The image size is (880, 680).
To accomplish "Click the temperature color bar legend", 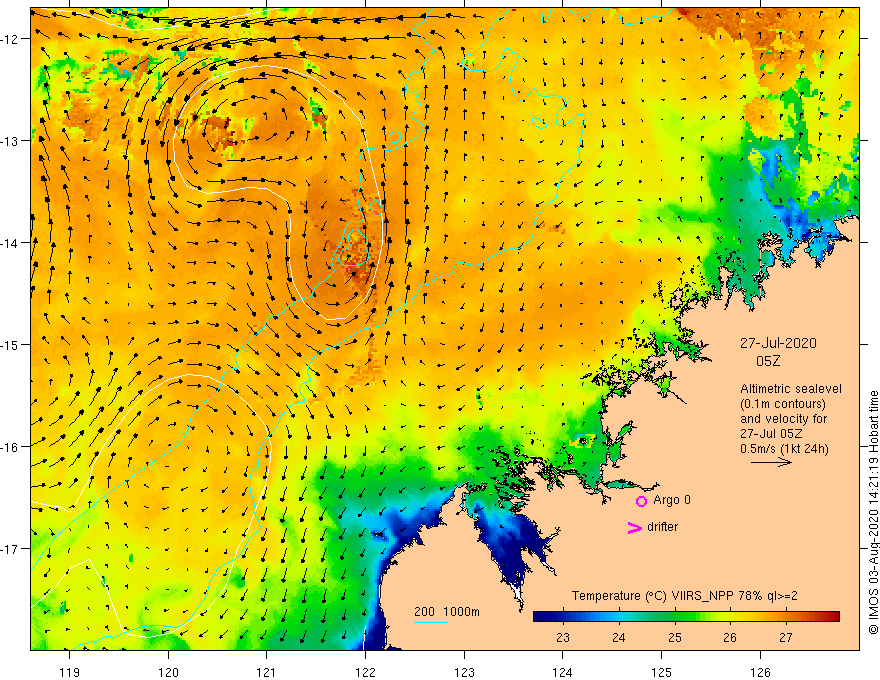I will (686, 617).
